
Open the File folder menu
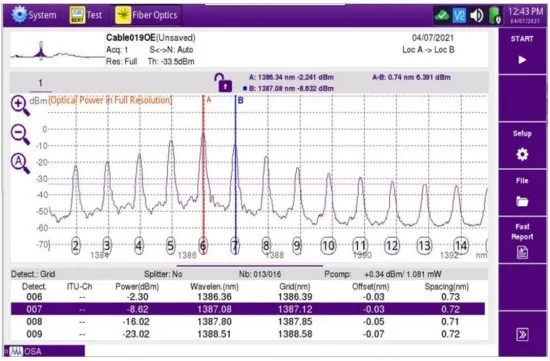pos(522,193)
